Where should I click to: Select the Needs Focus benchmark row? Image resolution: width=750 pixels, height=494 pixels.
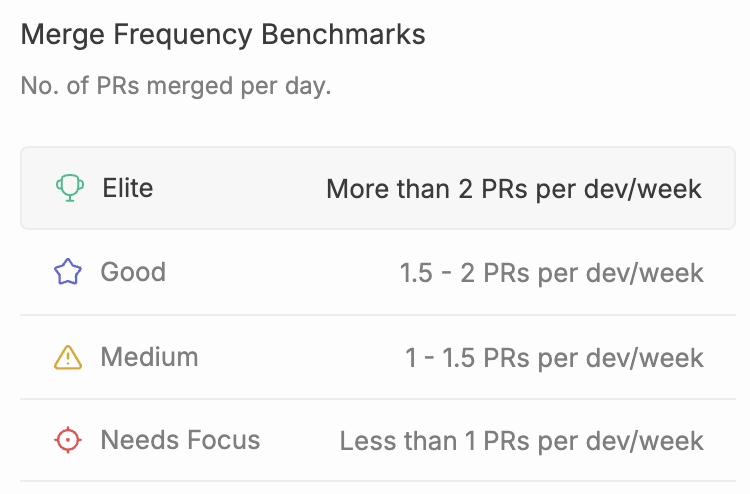(x=378, y=440)
